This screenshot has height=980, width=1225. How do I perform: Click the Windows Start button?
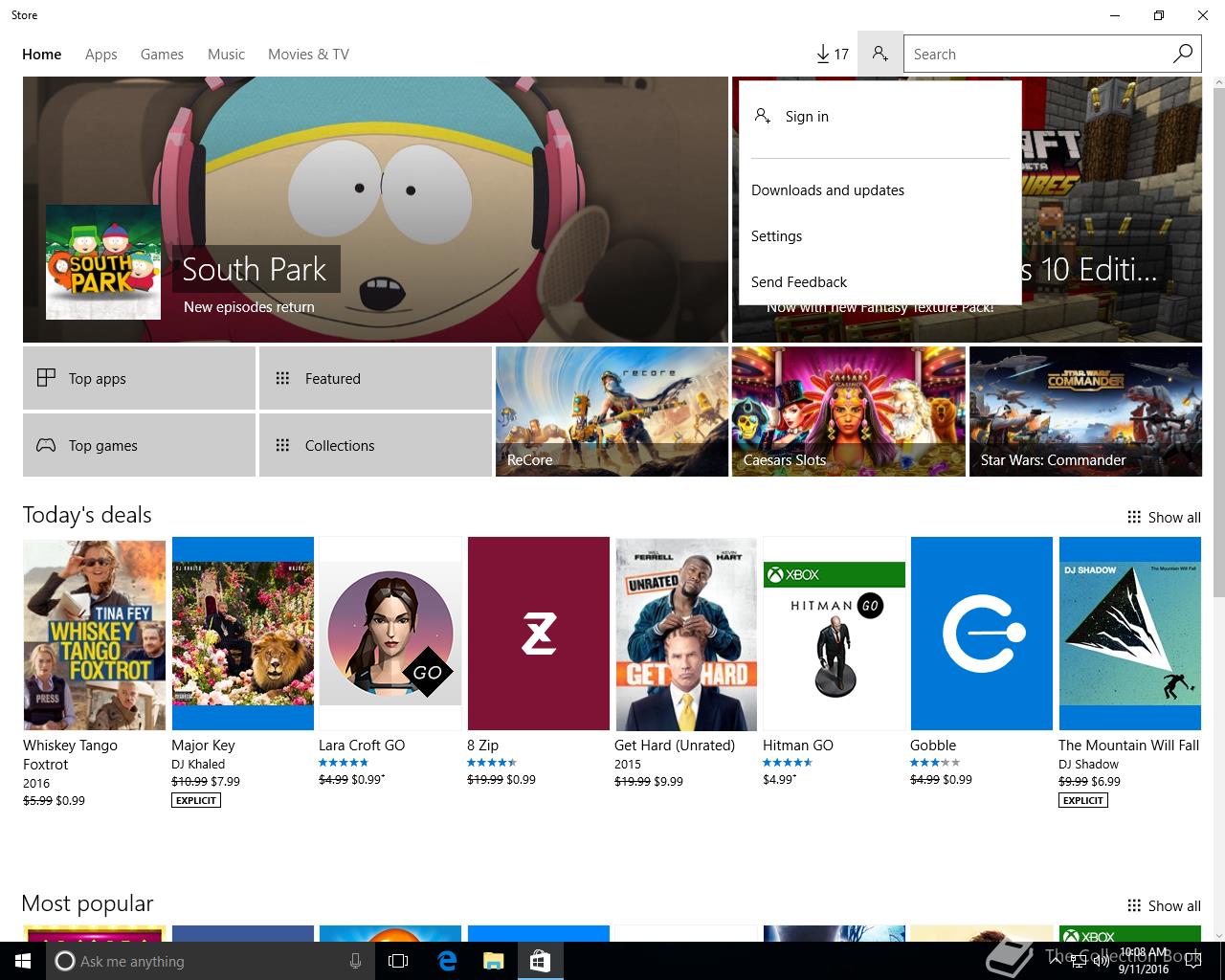tap(23, 961)
